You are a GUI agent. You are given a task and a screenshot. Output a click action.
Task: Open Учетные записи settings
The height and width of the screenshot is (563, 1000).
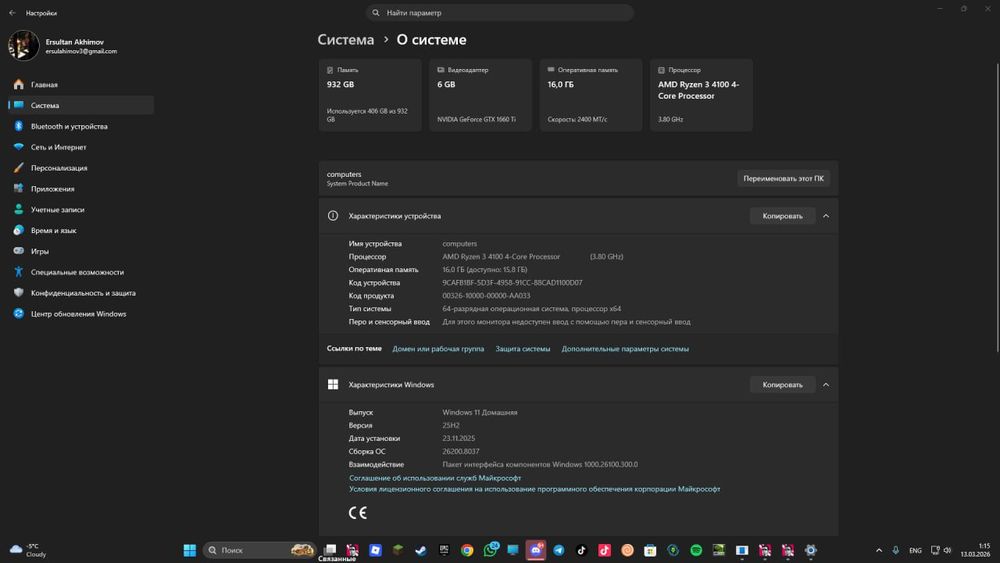coord(81,210)
